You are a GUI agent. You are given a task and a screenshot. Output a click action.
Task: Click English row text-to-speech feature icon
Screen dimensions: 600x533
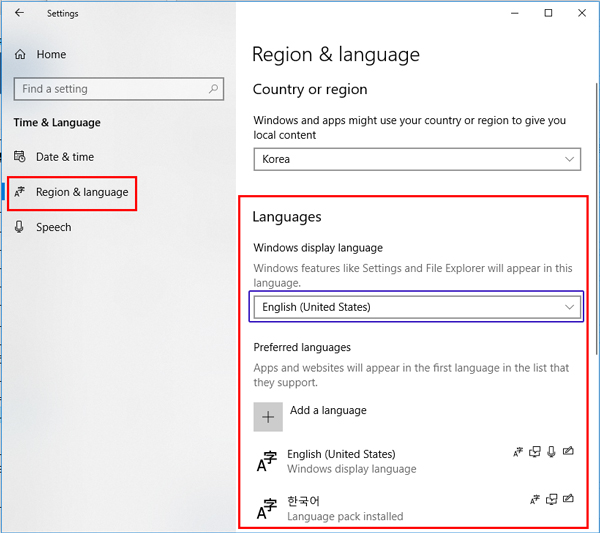(x=535, y=452)
